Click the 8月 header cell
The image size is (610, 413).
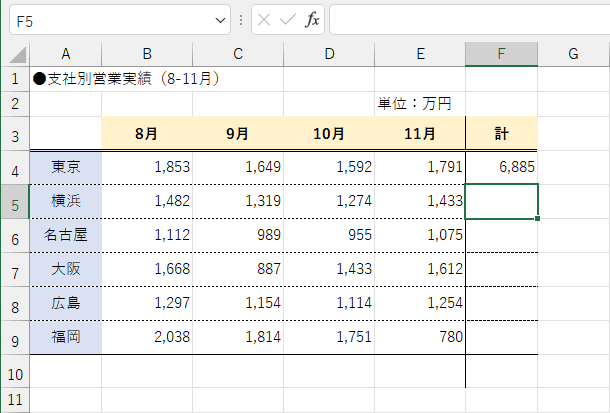click(x=147, y=133)
